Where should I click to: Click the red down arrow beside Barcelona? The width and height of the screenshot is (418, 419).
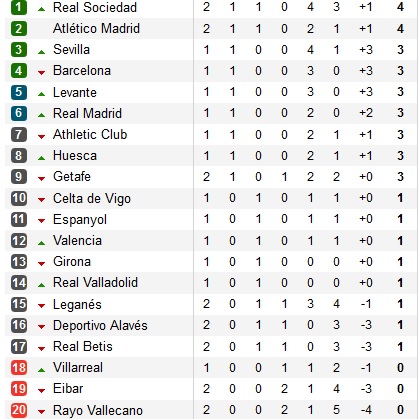41,73
